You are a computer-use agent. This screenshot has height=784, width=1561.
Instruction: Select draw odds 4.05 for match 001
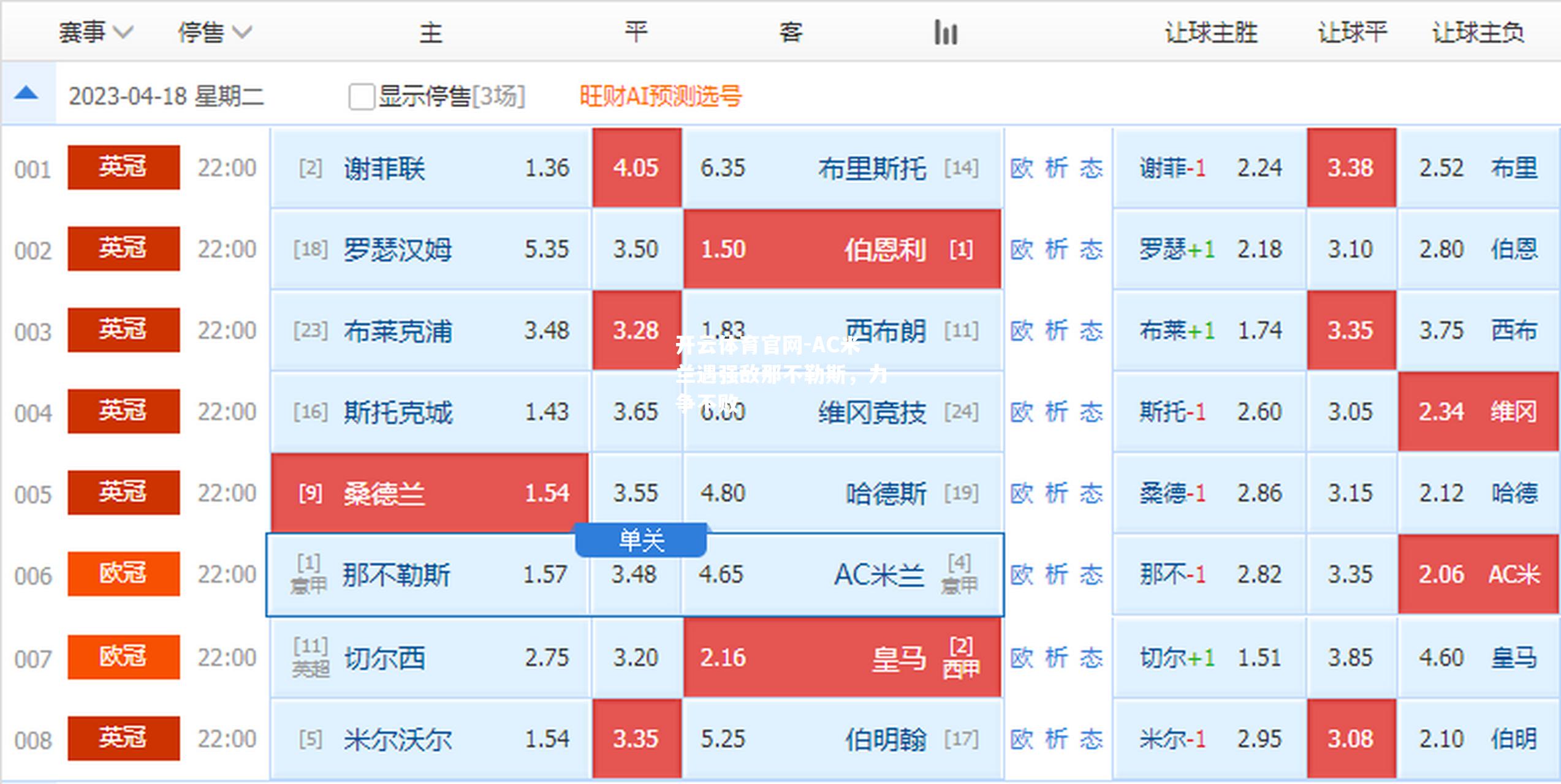tap(636, 167)
